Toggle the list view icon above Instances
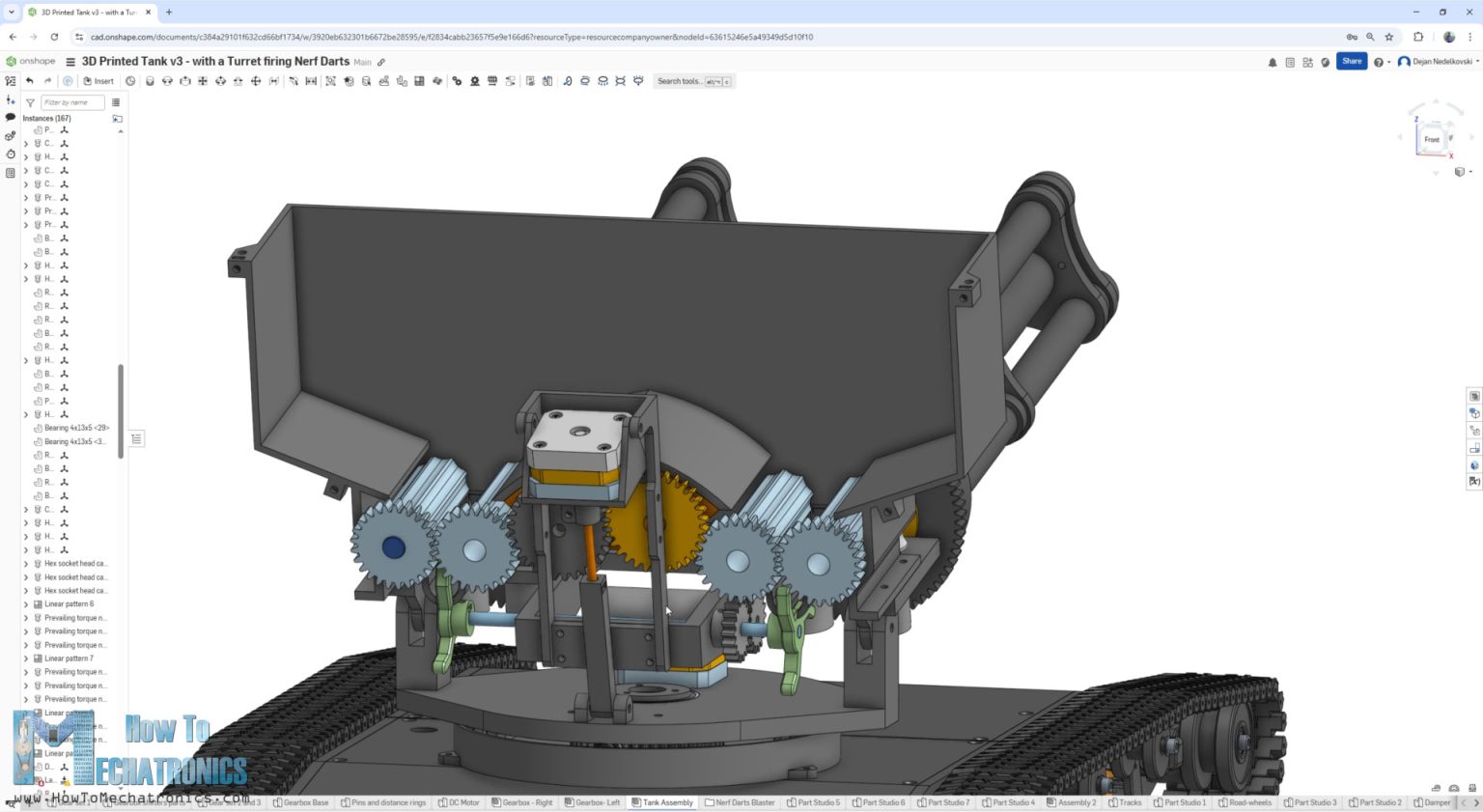The width and height of the screenshot is (1483, 812). [116, 102]
